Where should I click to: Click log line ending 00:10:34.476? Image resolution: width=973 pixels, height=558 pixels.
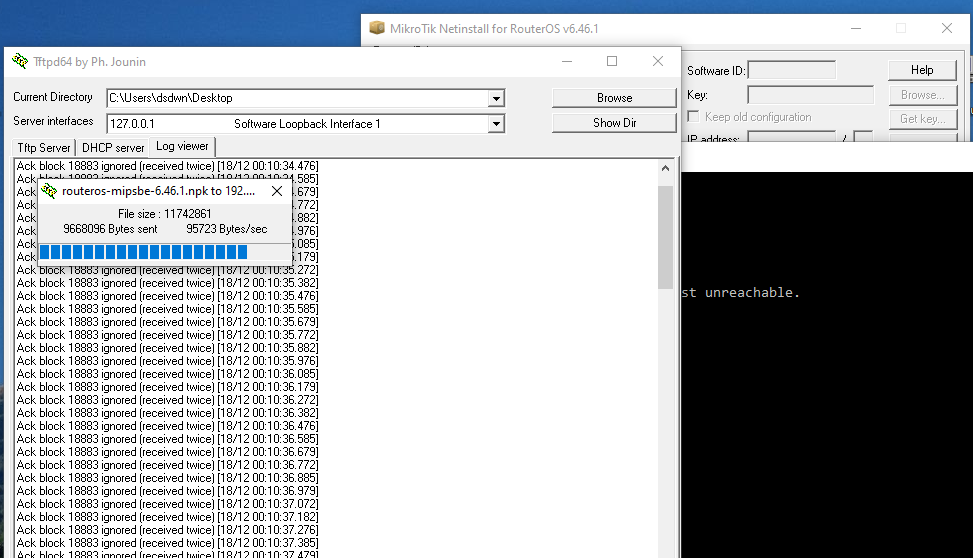tap(168, 166)
